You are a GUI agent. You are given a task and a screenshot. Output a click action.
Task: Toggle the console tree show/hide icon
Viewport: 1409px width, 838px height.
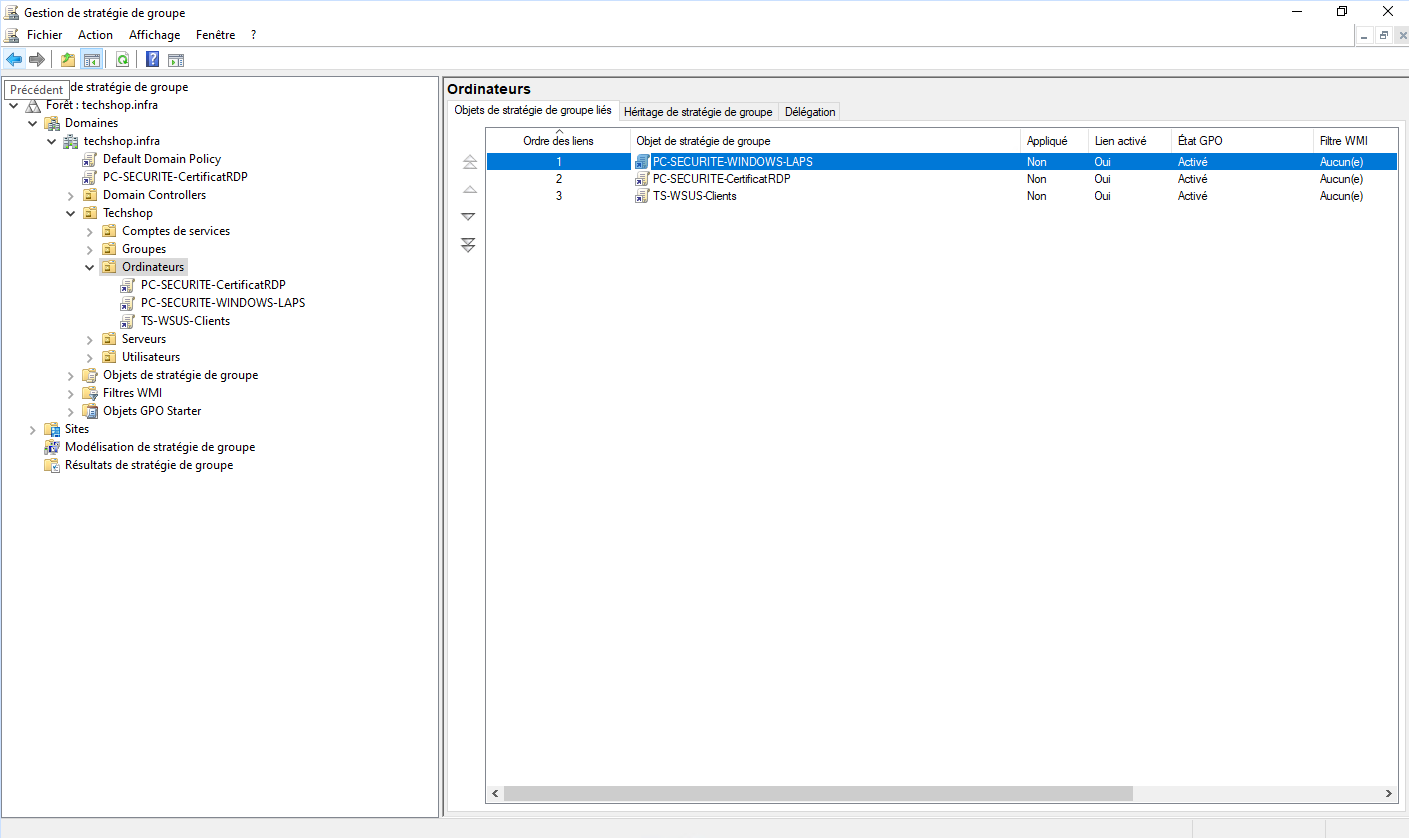(91, 59)
